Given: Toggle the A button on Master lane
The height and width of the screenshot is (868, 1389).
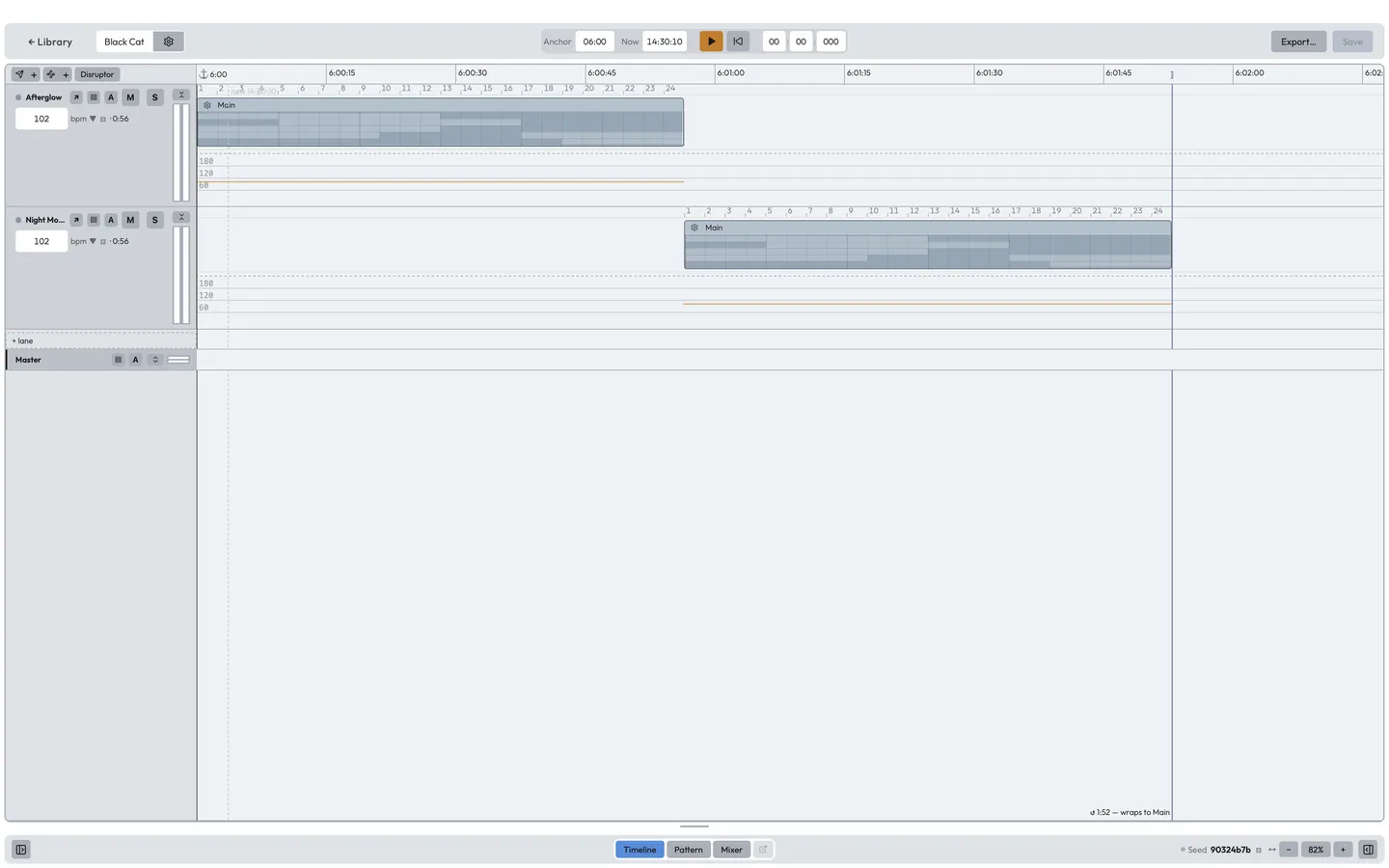Looking at the screenshot, I should click(135, 360).
